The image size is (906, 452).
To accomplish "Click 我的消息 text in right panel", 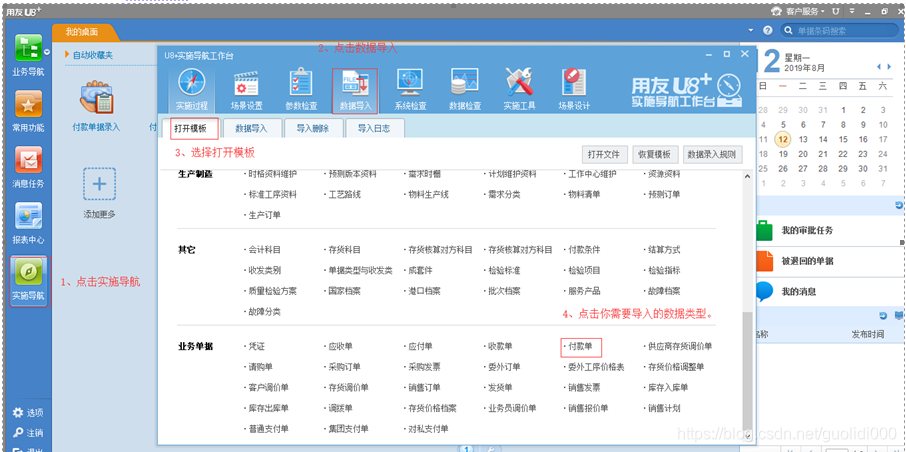I will coord(799,292).
